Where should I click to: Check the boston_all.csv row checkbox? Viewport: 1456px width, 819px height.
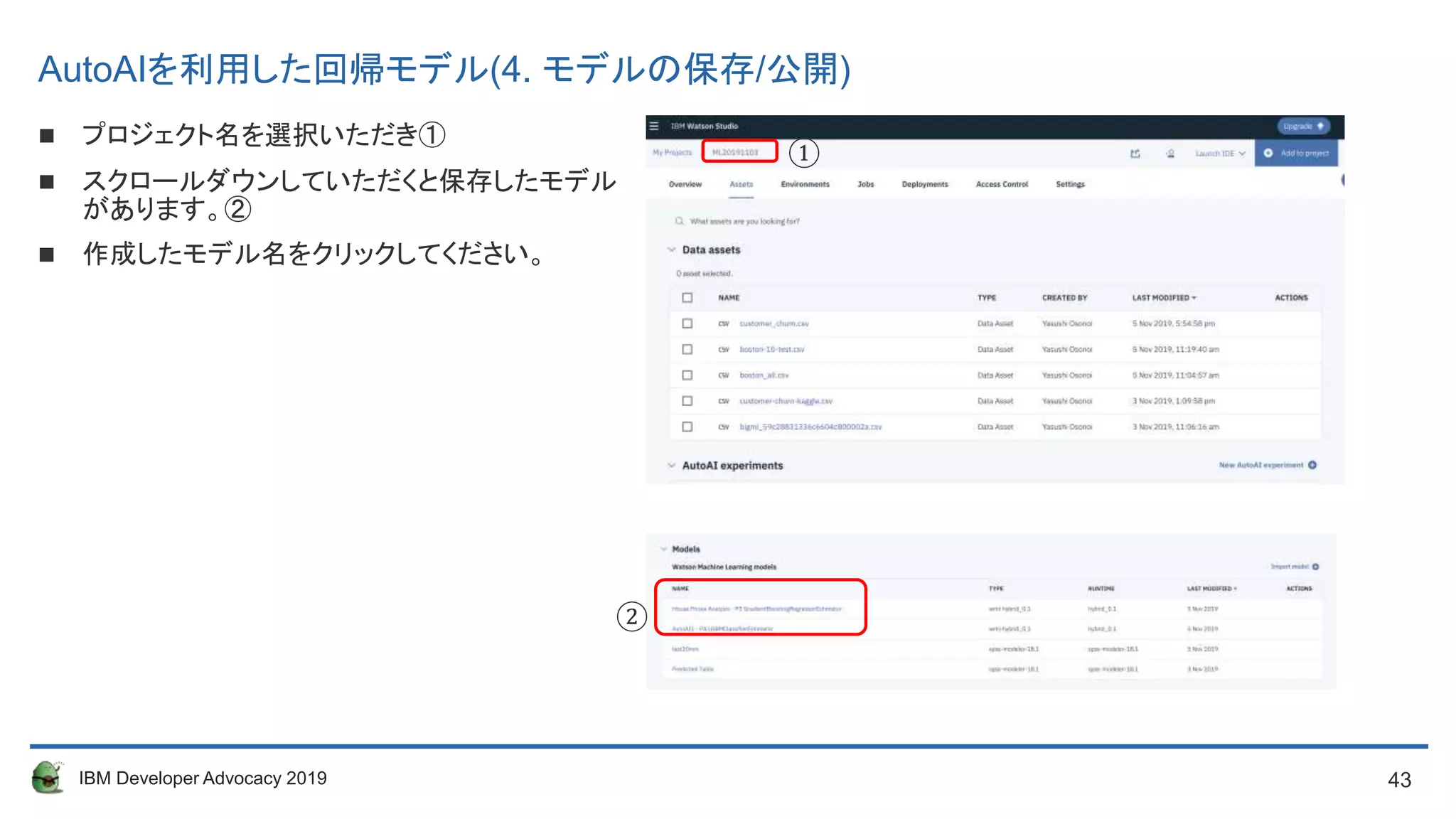point(687,375)
